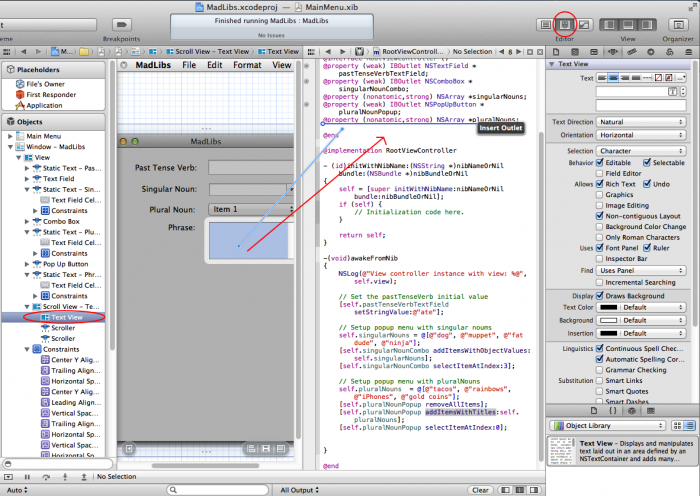This screenshot has width=700, height=496.
Task: Show the Size inspector tab
Action: point(632,52)
